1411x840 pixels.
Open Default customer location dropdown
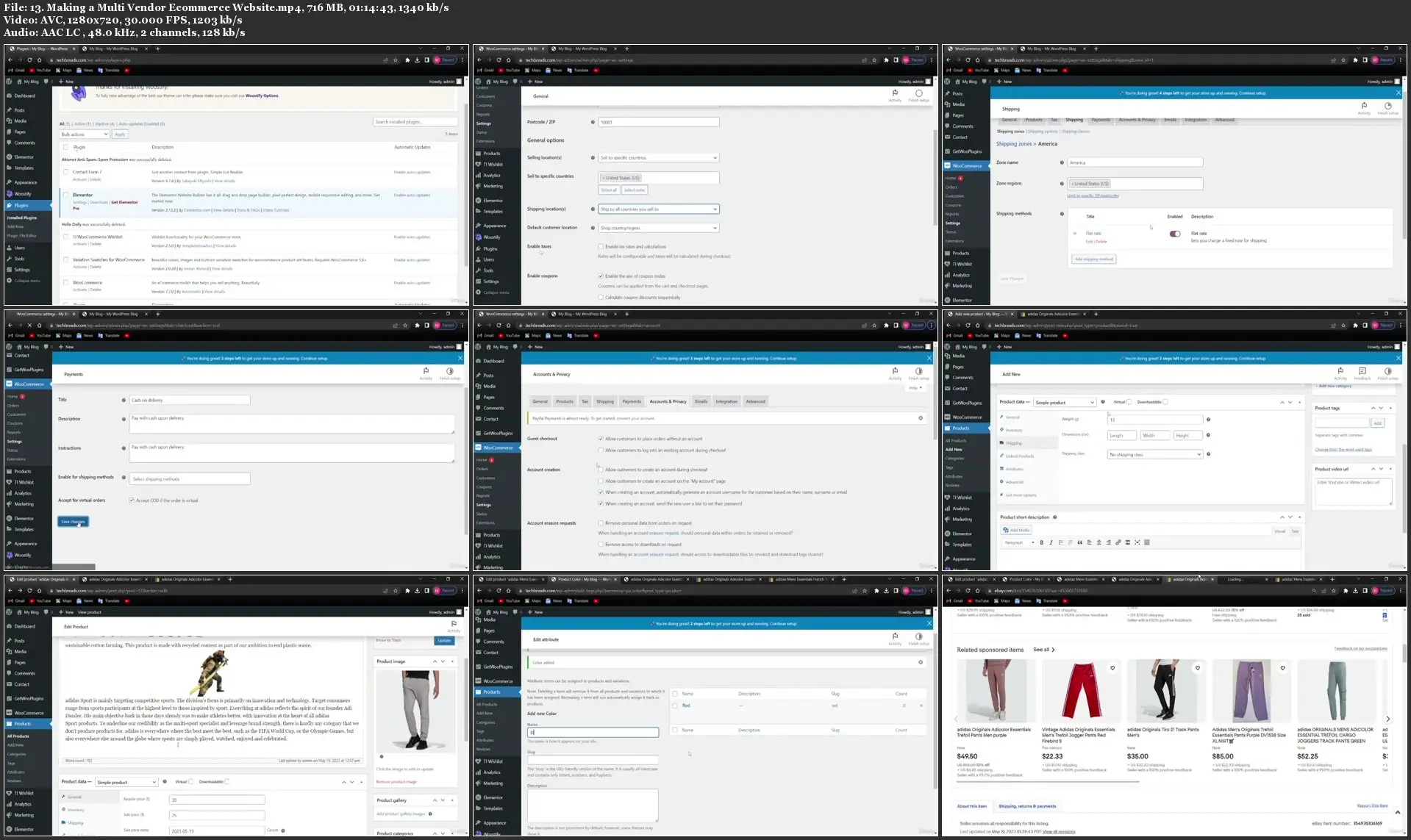(x=658, y=228)
